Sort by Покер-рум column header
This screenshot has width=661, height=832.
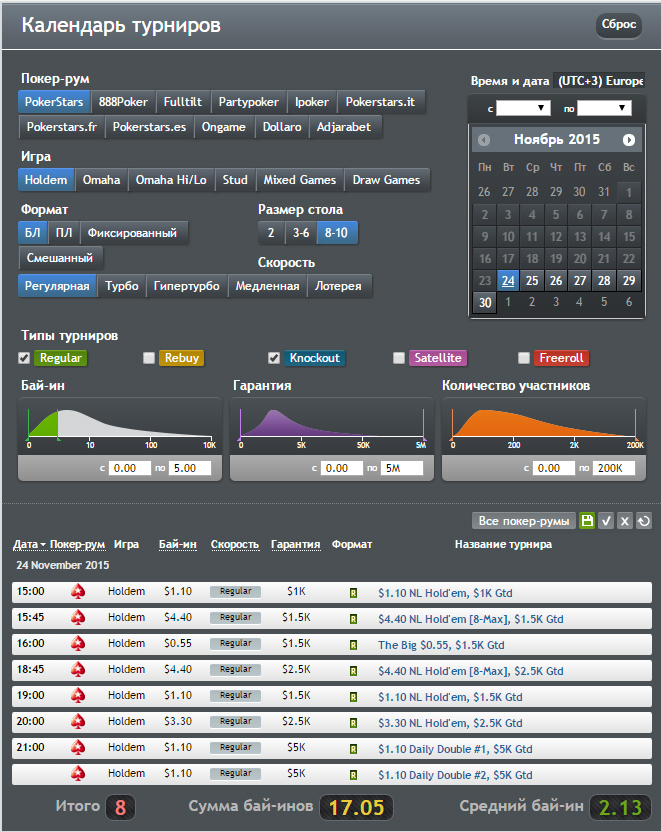(x=77, y=544)
